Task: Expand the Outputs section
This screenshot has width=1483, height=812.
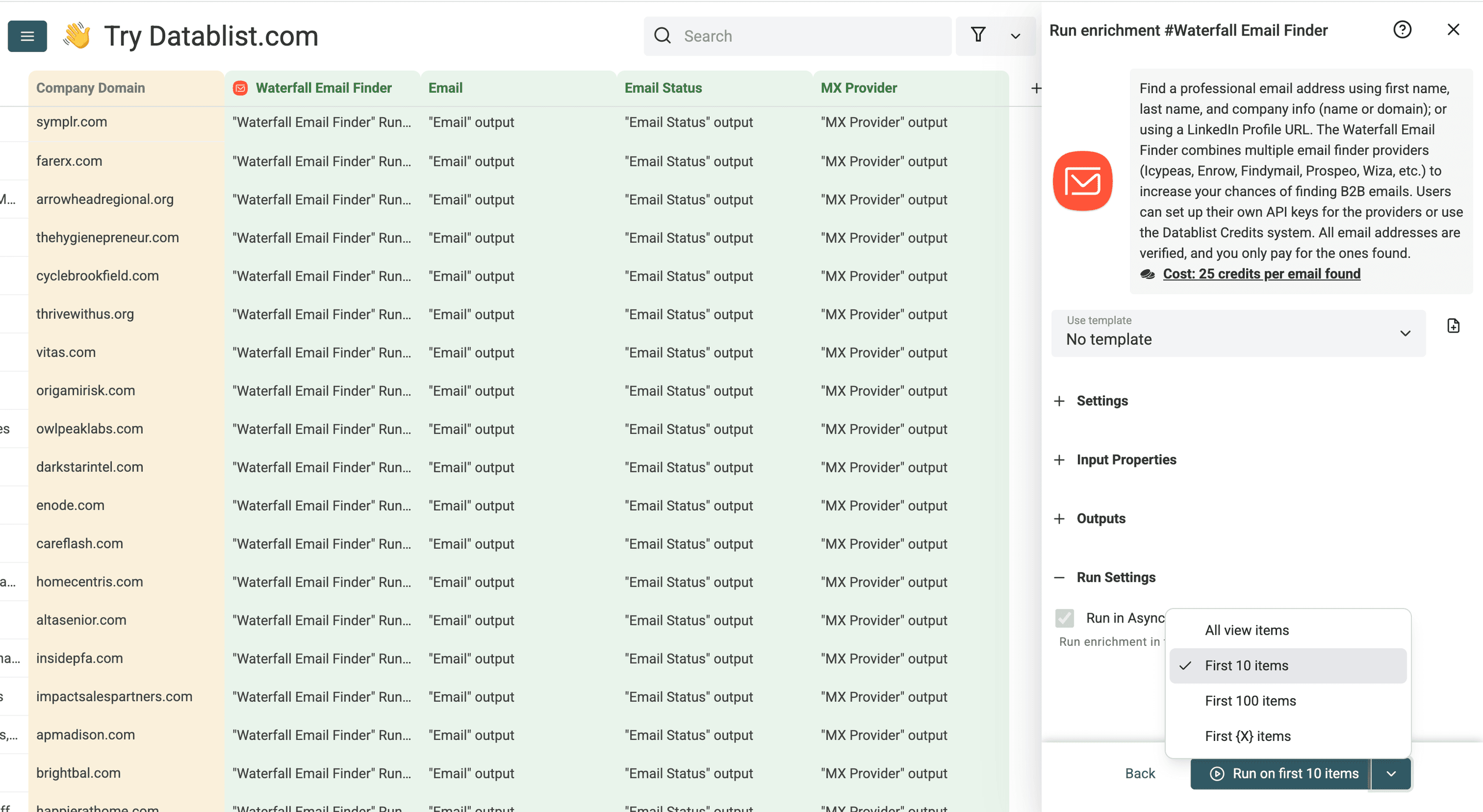Action: pyautogui.click(x=1089, y=519)
